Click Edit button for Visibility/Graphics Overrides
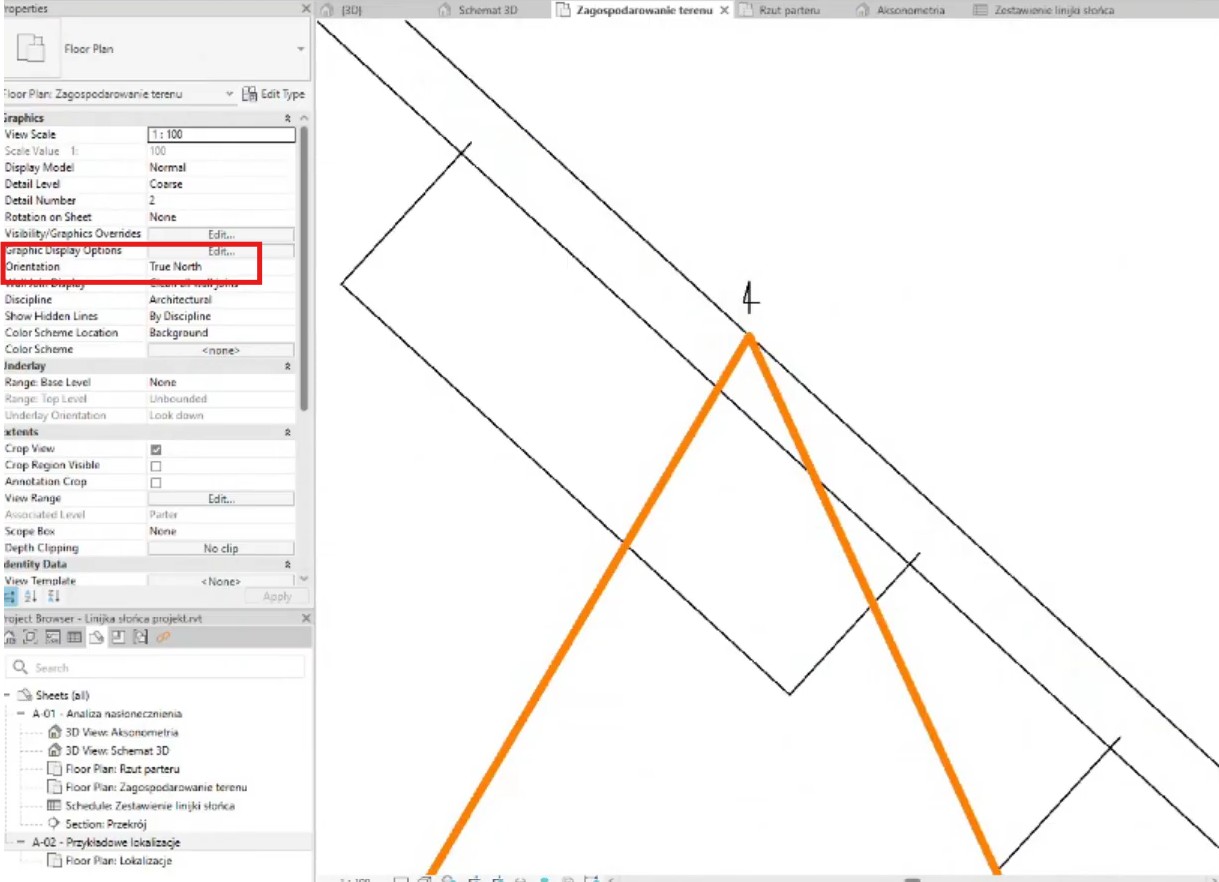 point(221,234)
